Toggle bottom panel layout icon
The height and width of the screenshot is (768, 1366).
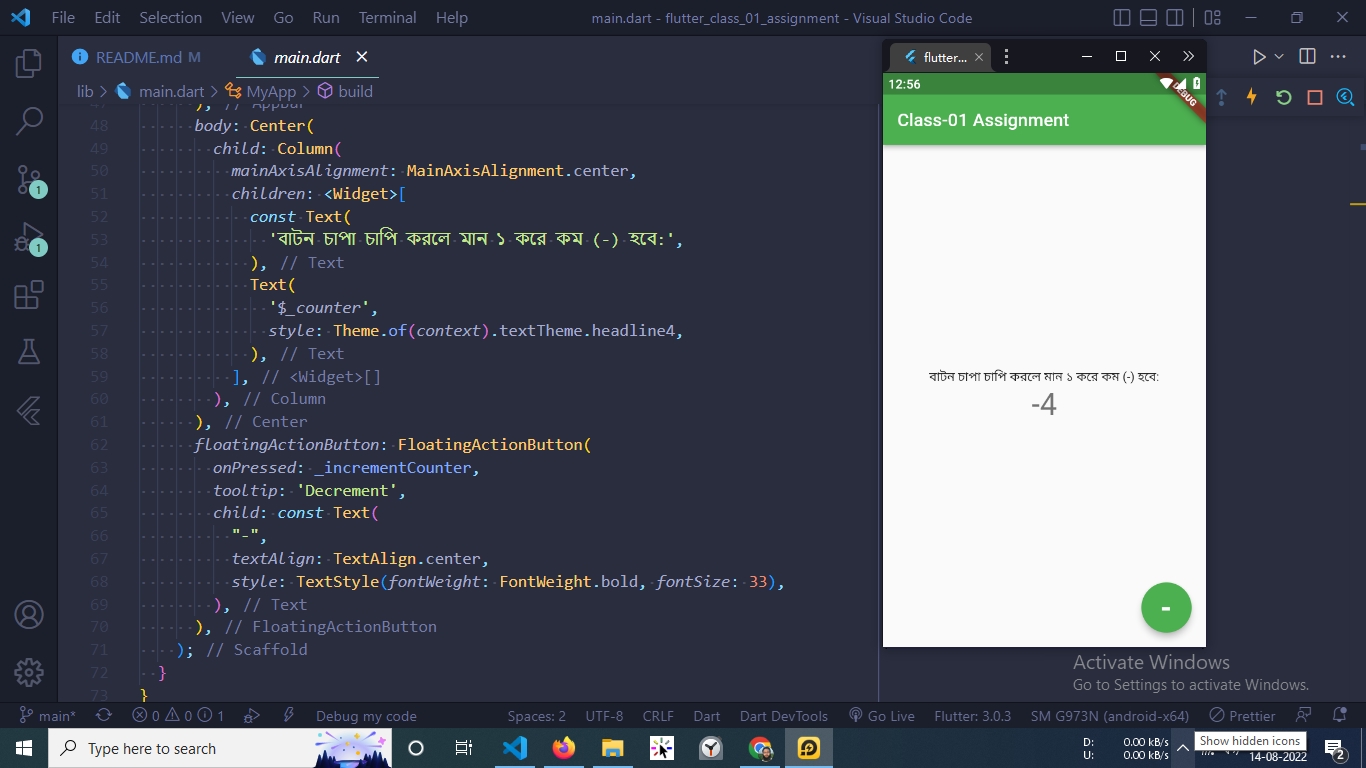pyautogui.click(x=1149, y=18)
